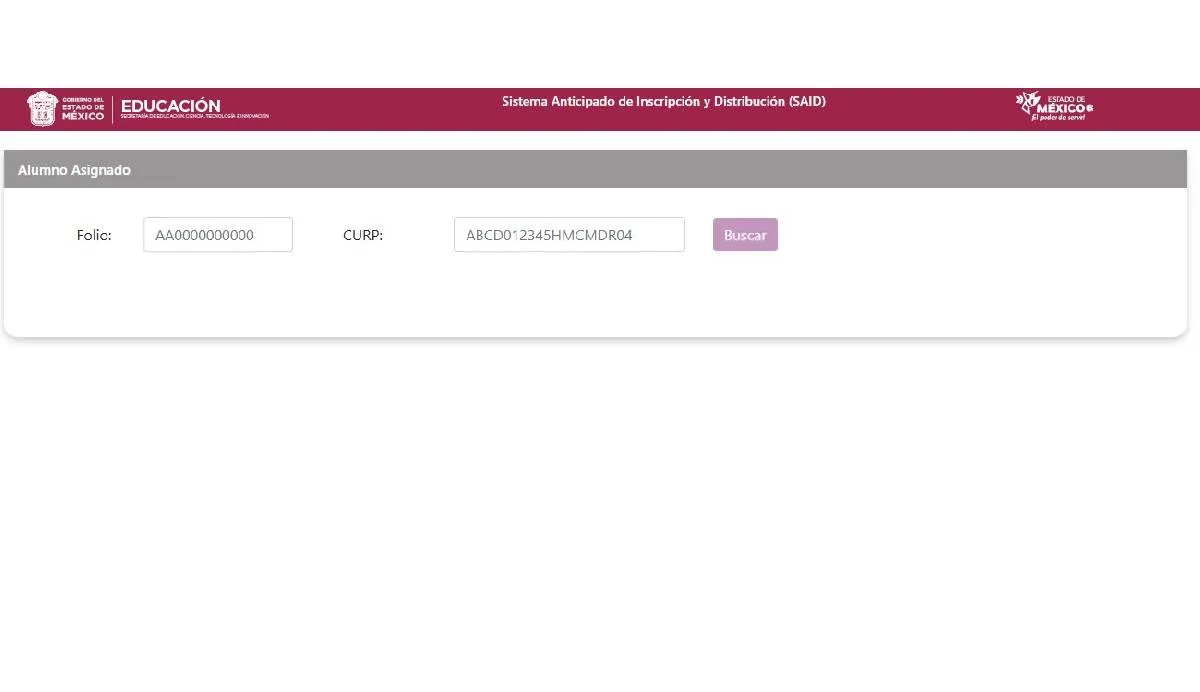Image resolution: width=1200 pixels, height=692 pixels.
Task: Select the CURP label text
Action: pyautogui.click(x=363, y=234)
